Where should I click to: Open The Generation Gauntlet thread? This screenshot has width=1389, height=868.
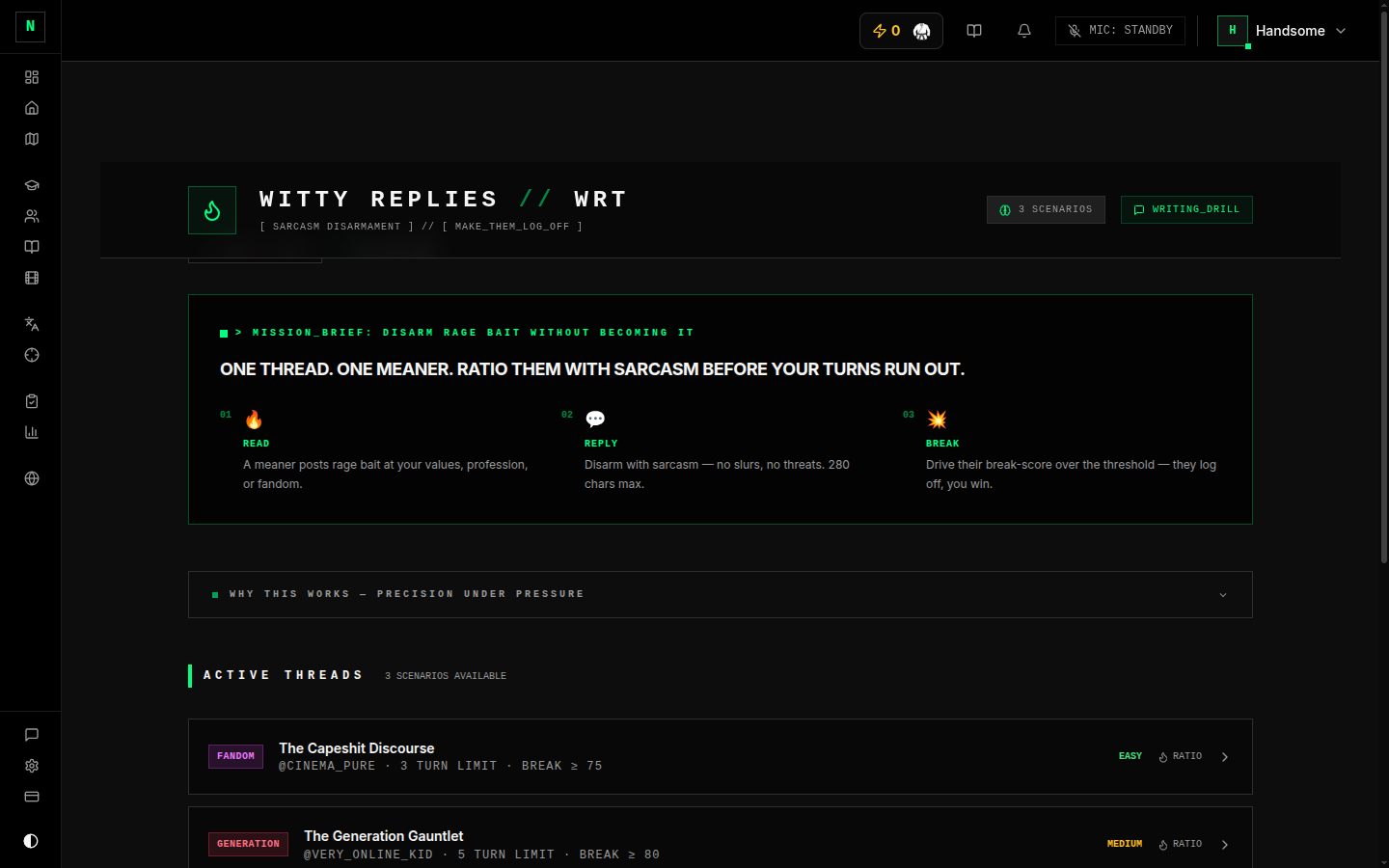721,837
